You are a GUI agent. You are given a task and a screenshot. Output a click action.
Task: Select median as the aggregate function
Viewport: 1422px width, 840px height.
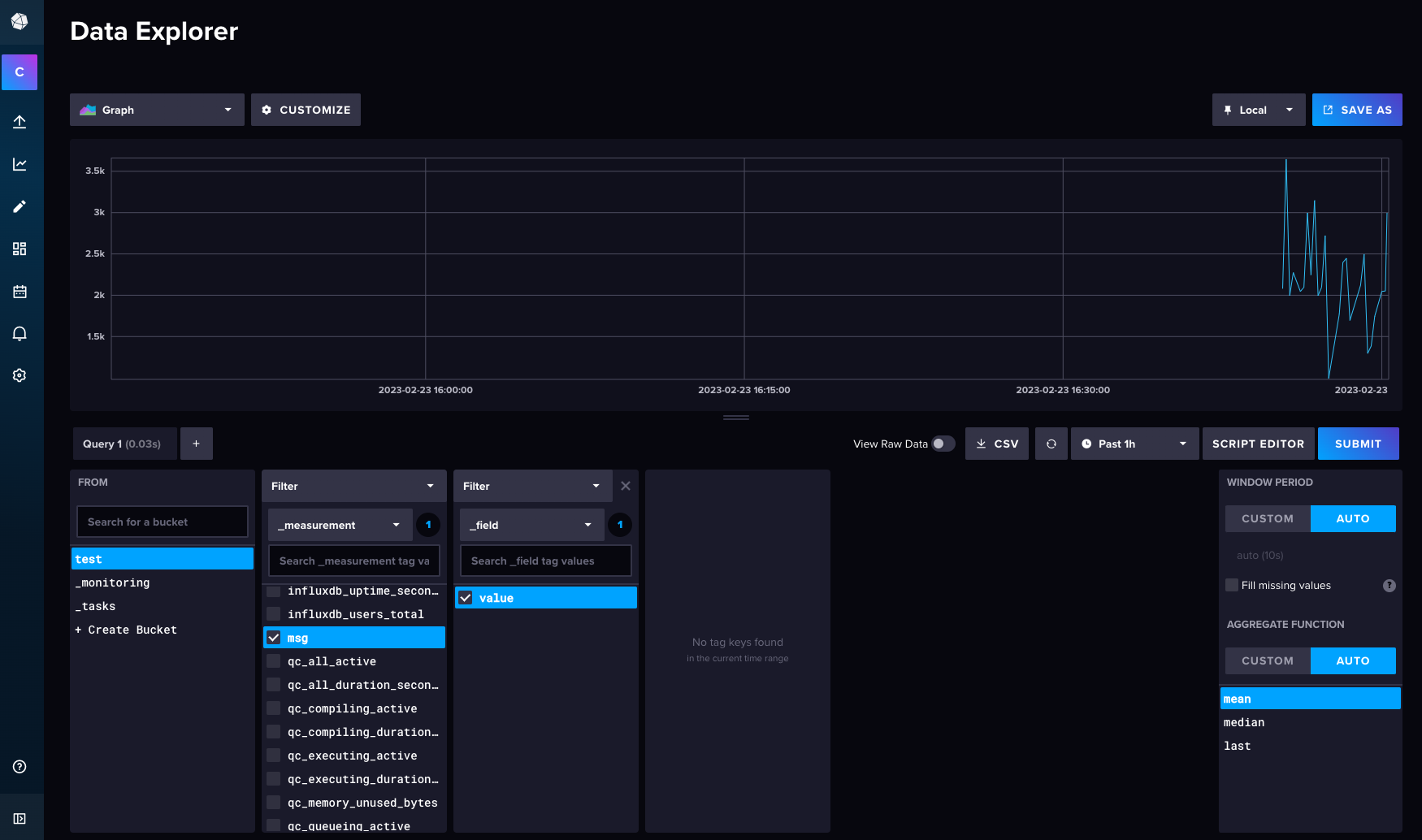[1243, 721]
